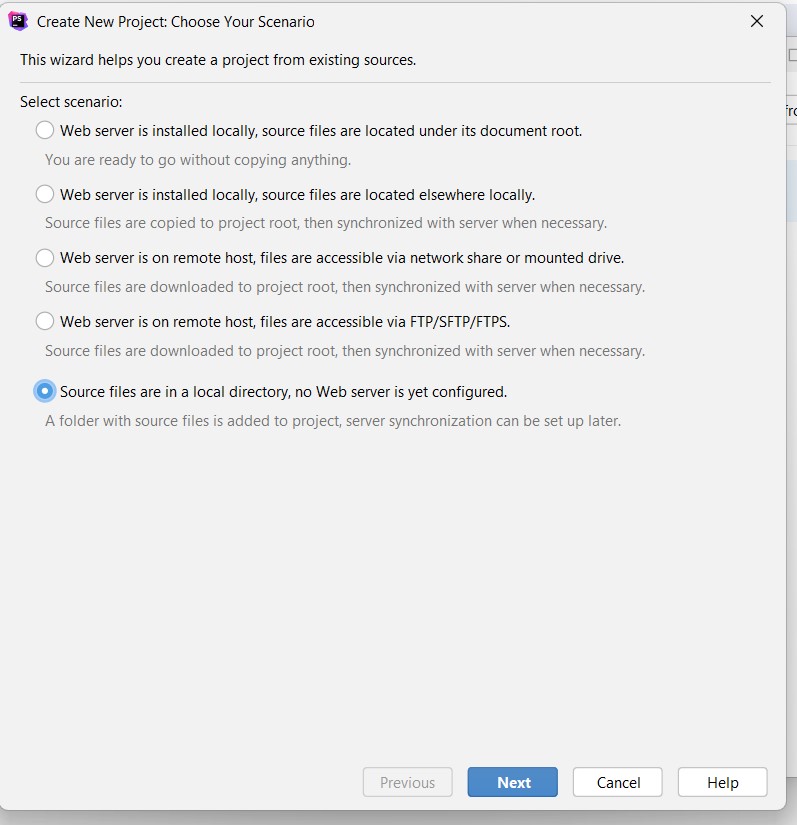This screenshot has height=825, width=797.
Task: Select the no Web server yet configured option
Action: [45, 391]
